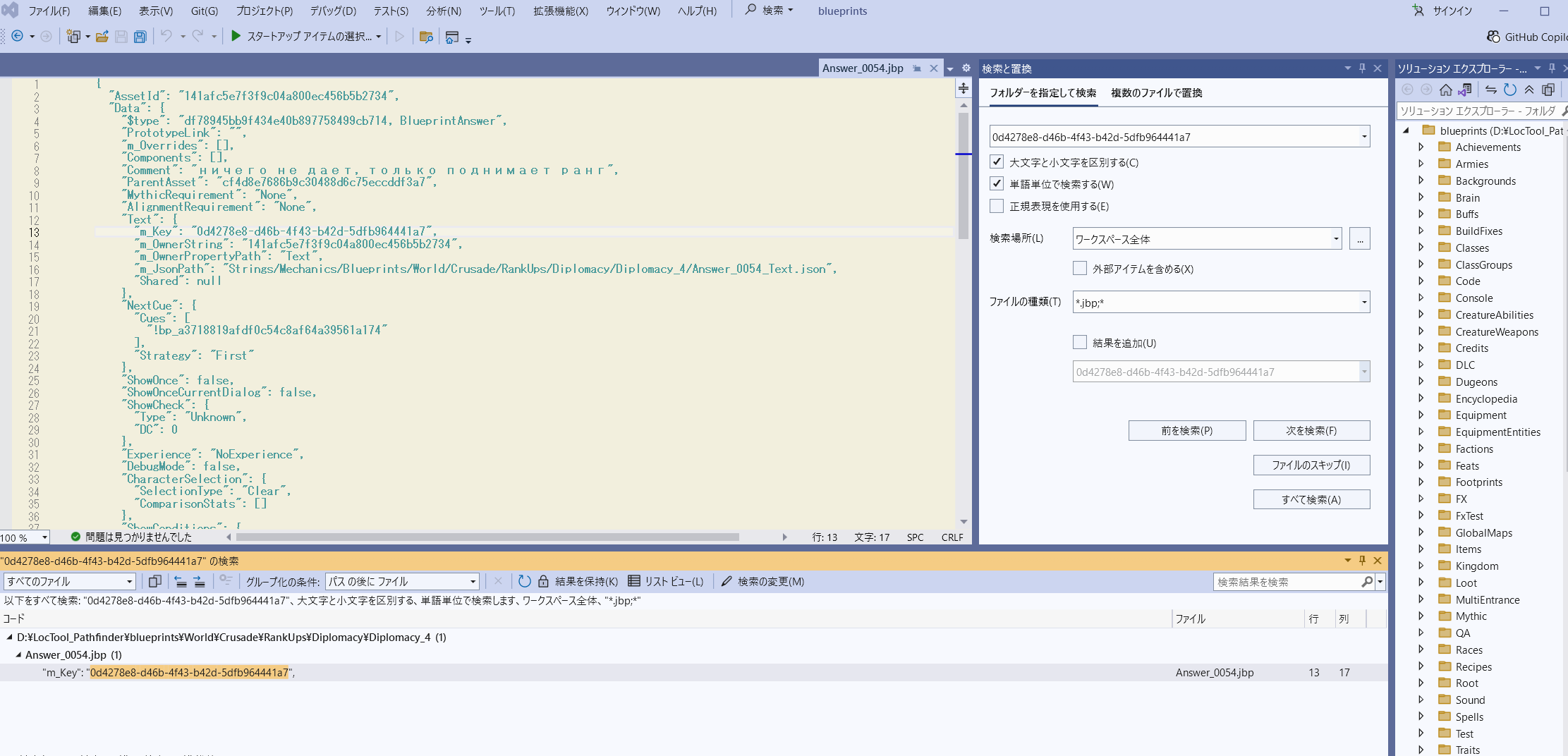Click the Find in Files toolbar icon
The width and height of the screenshot is (1568, 756).
425,37
